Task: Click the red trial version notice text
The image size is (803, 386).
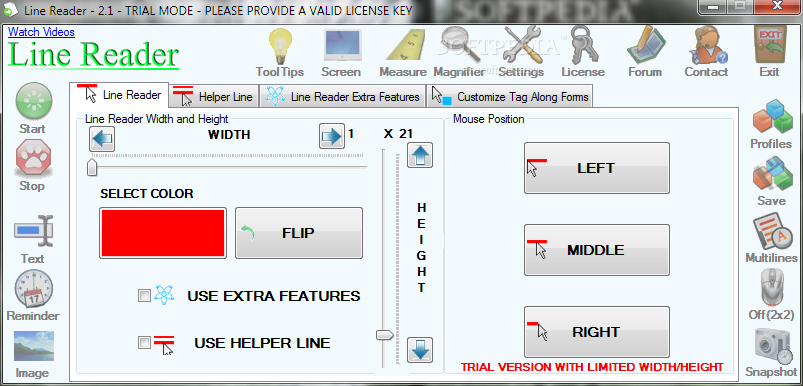Action: pos(591,367)
